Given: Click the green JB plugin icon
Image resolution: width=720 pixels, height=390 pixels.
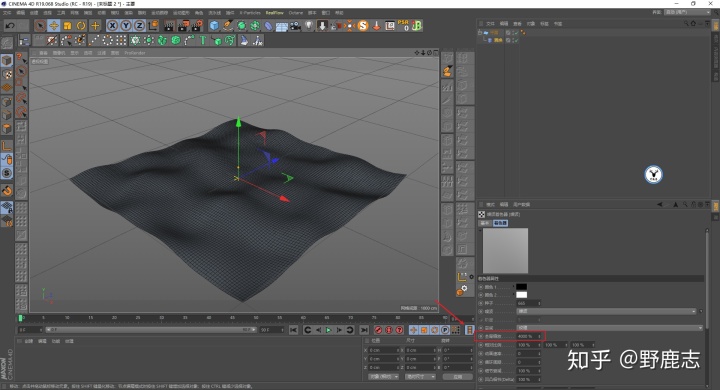Looking at the screenshot, I should point(417,26).
